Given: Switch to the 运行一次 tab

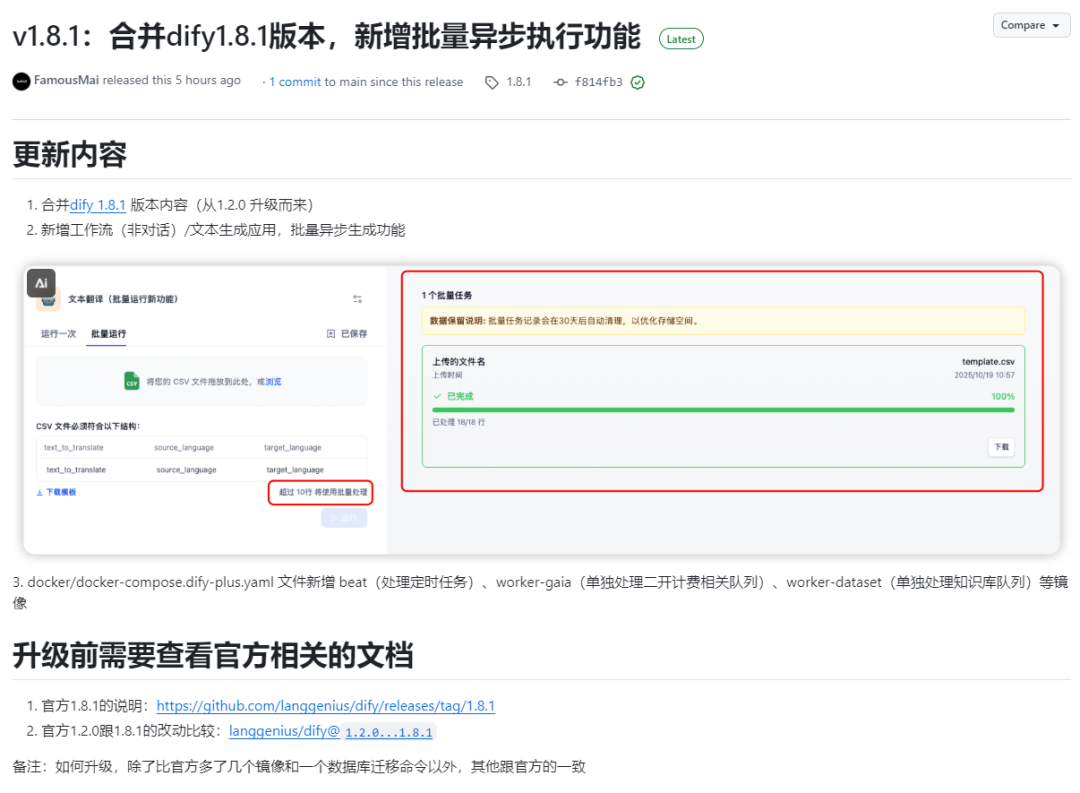Looking at the screenshot, I should pyautogui.click(x=59, y=333).
